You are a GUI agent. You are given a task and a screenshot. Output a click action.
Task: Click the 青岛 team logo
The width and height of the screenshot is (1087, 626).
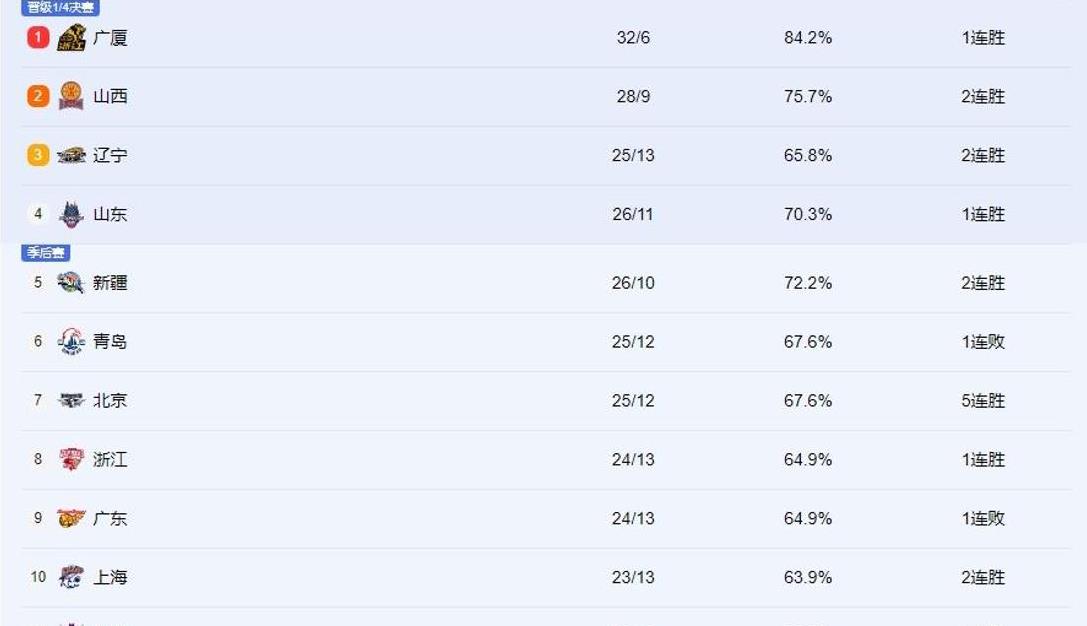coord(71,342)
